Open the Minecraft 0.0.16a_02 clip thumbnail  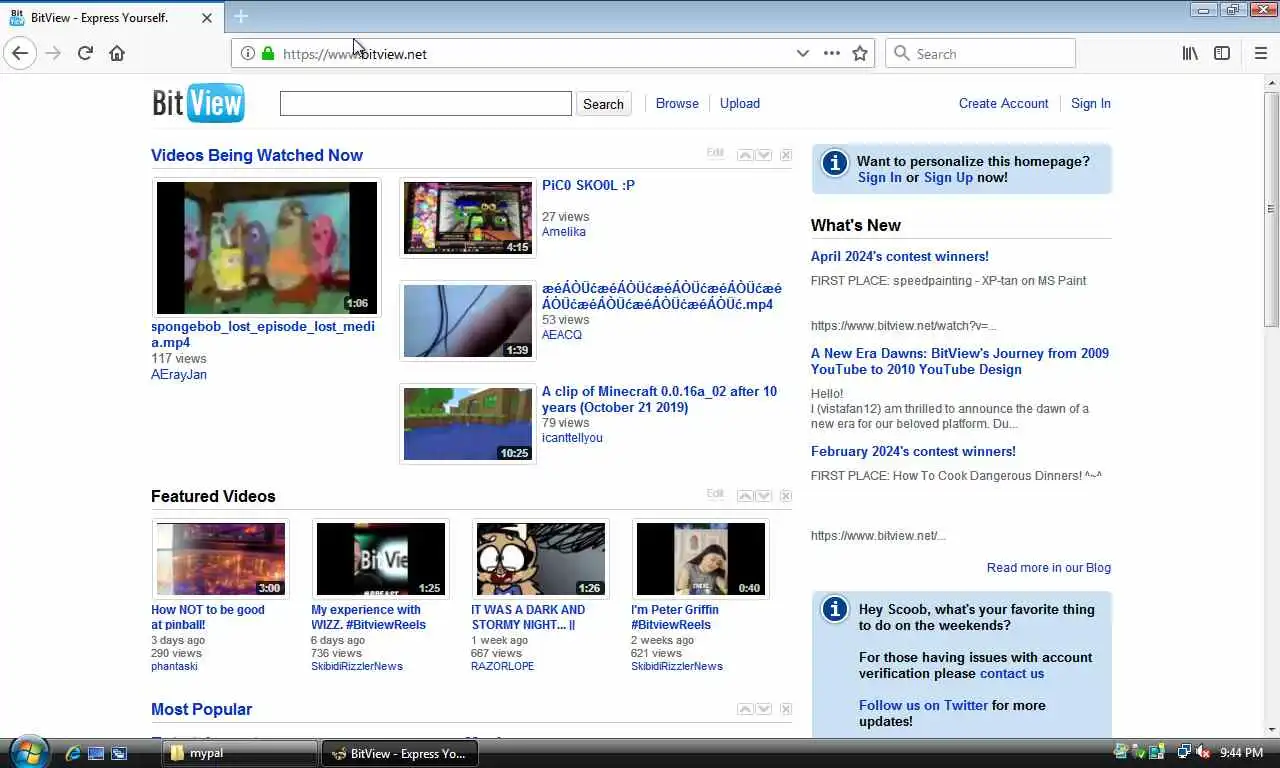(x=468, y=424)
